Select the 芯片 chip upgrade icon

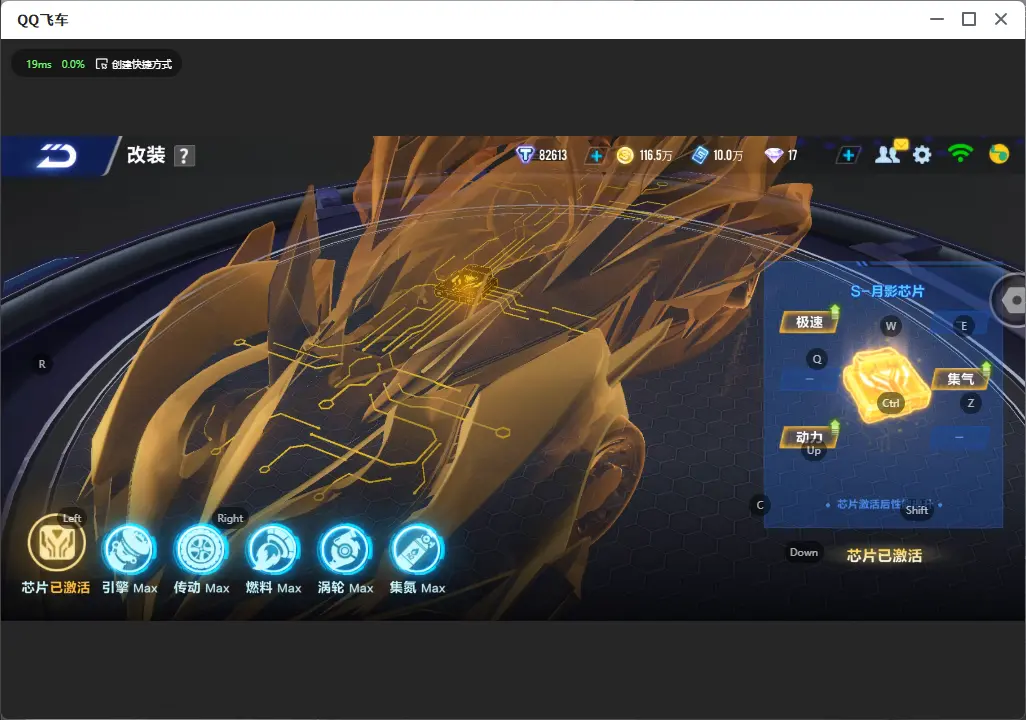point(57,543)
